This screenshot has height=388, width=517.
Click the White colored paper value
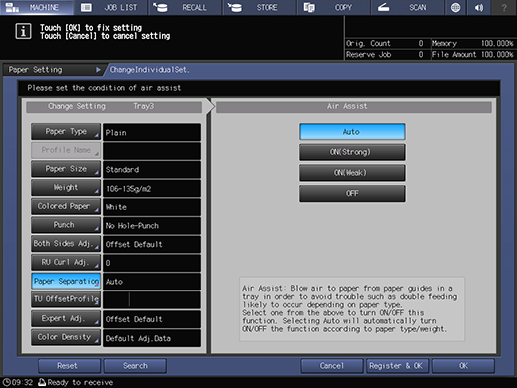152,207
